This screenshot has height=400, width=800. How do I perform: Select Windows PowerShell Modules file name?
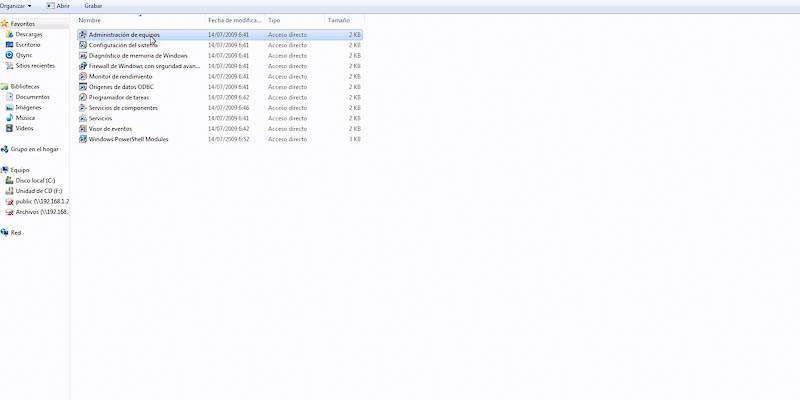(x=129, y=139)
